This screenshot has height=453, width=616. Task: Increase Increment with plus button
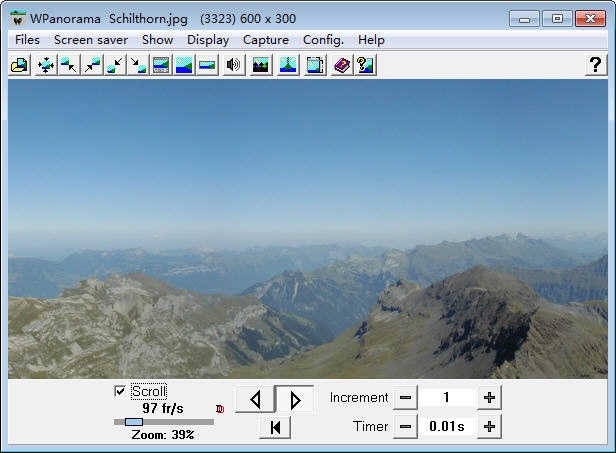489,398
